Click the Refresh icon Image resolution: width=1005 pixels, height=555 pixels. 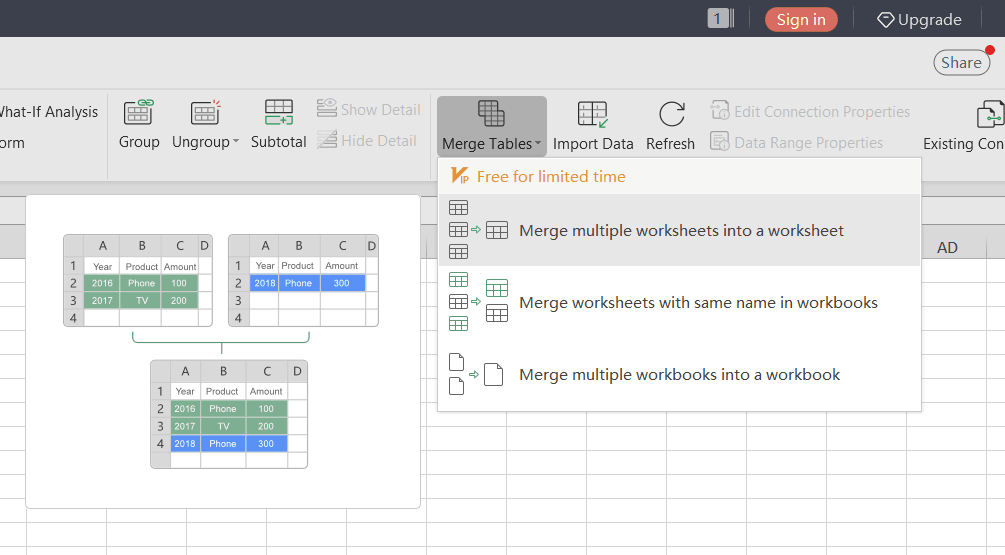[x=671, y=114]
